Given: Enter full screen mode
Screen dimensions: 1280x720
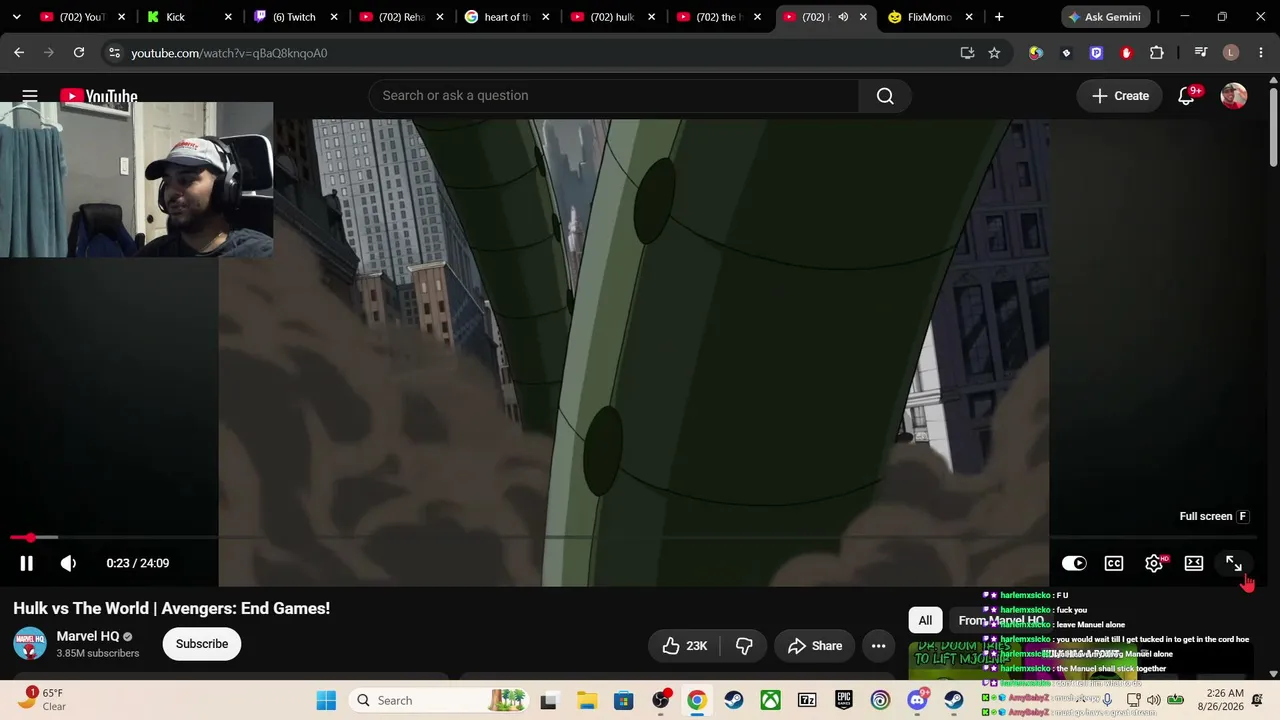Looking at the screenshot, I should [1234, 563].
